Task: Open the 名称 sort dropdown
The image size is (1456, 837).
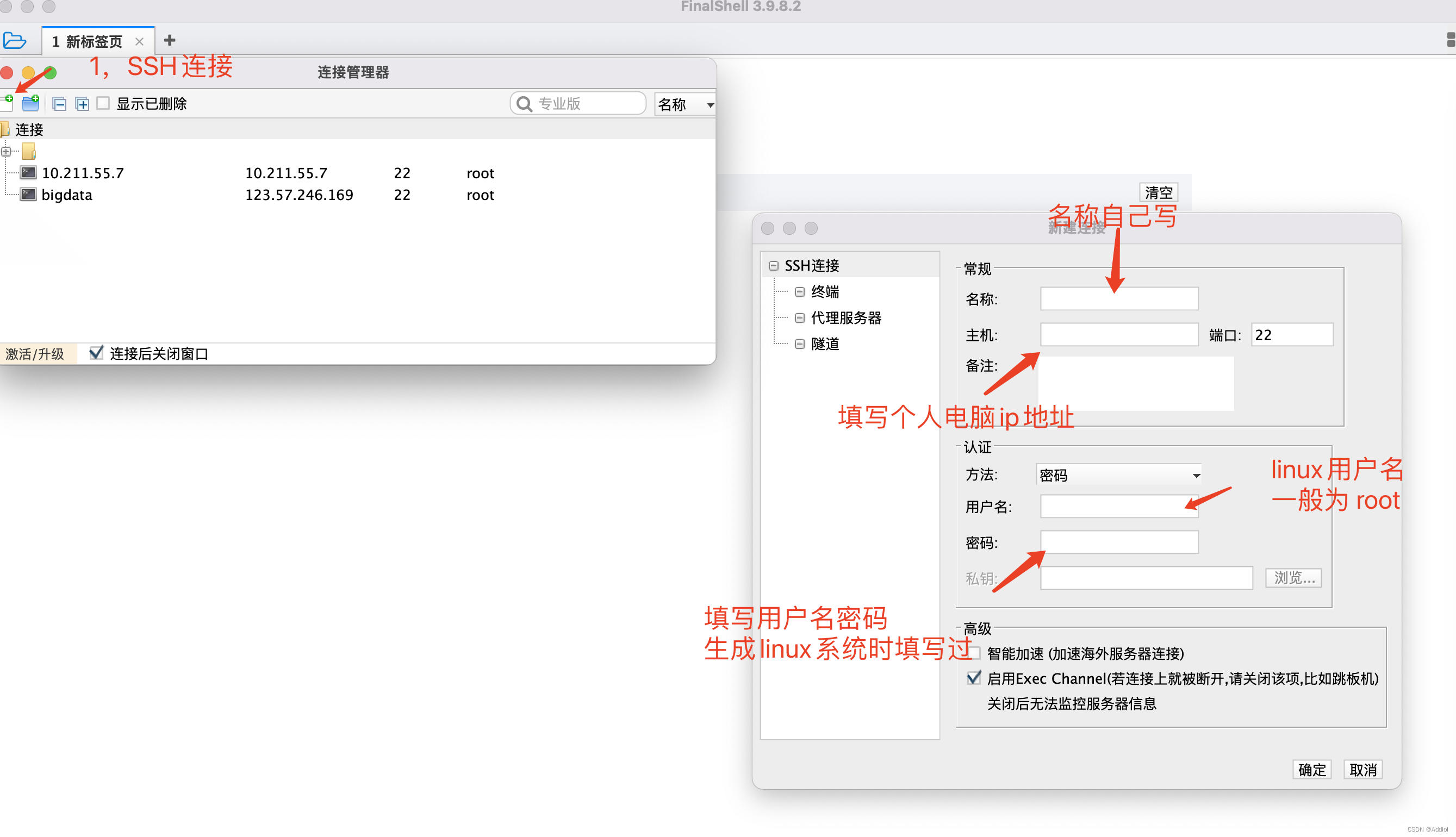Action: coord(685,104)
